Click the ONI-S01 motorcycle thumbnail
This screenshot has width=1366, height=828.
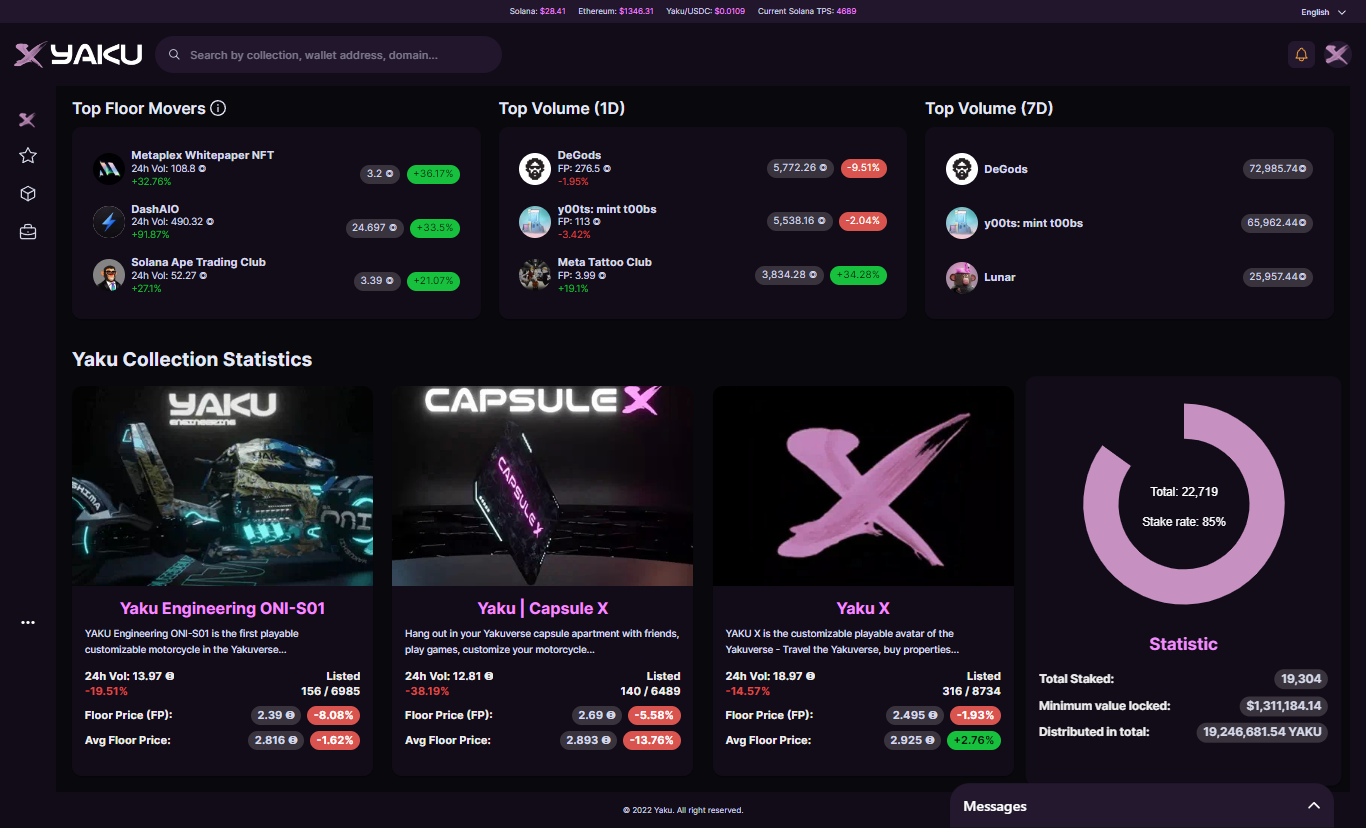pos(222,486)
